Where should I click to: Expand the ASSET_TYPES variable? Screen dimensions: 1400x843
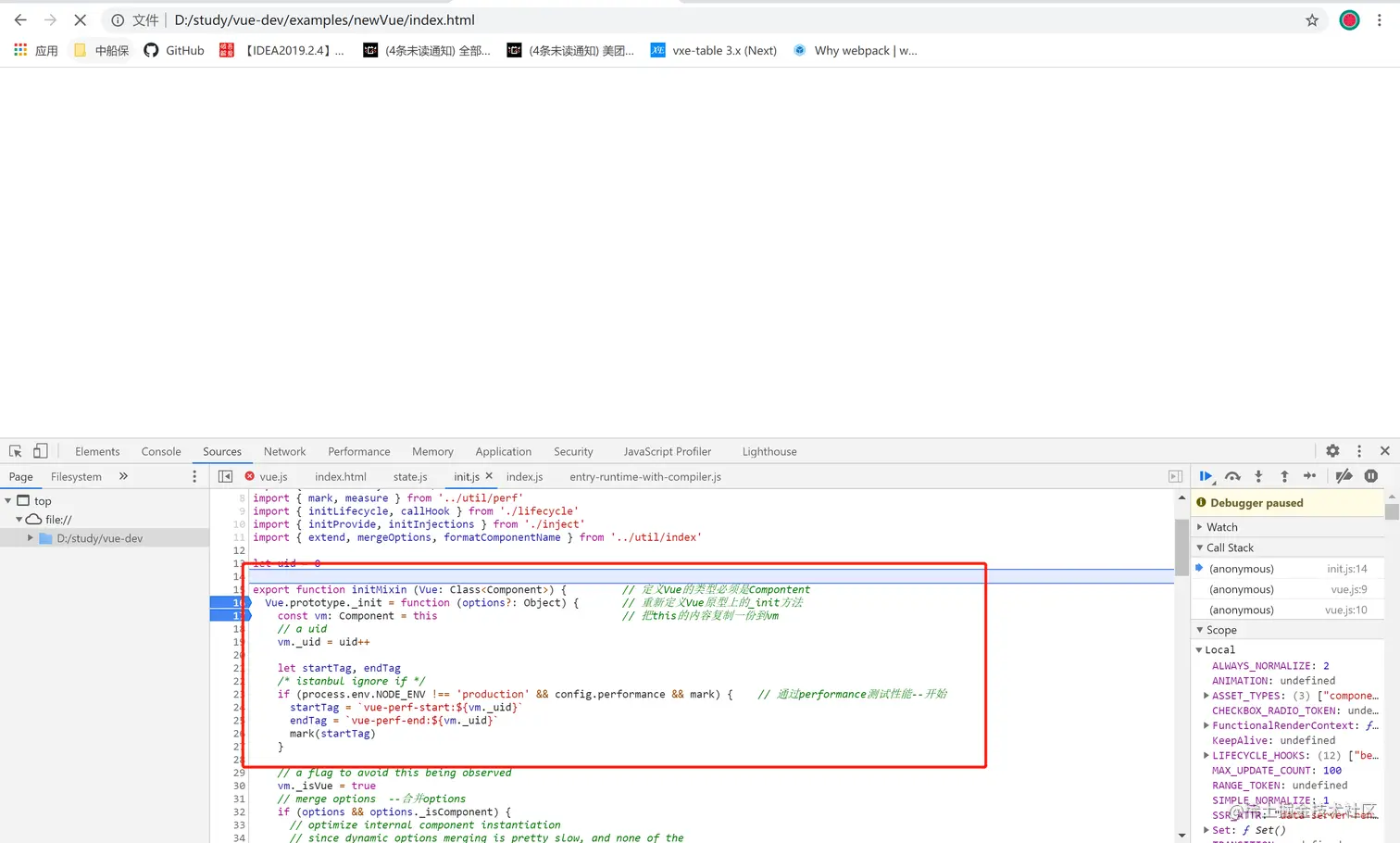1206,695
